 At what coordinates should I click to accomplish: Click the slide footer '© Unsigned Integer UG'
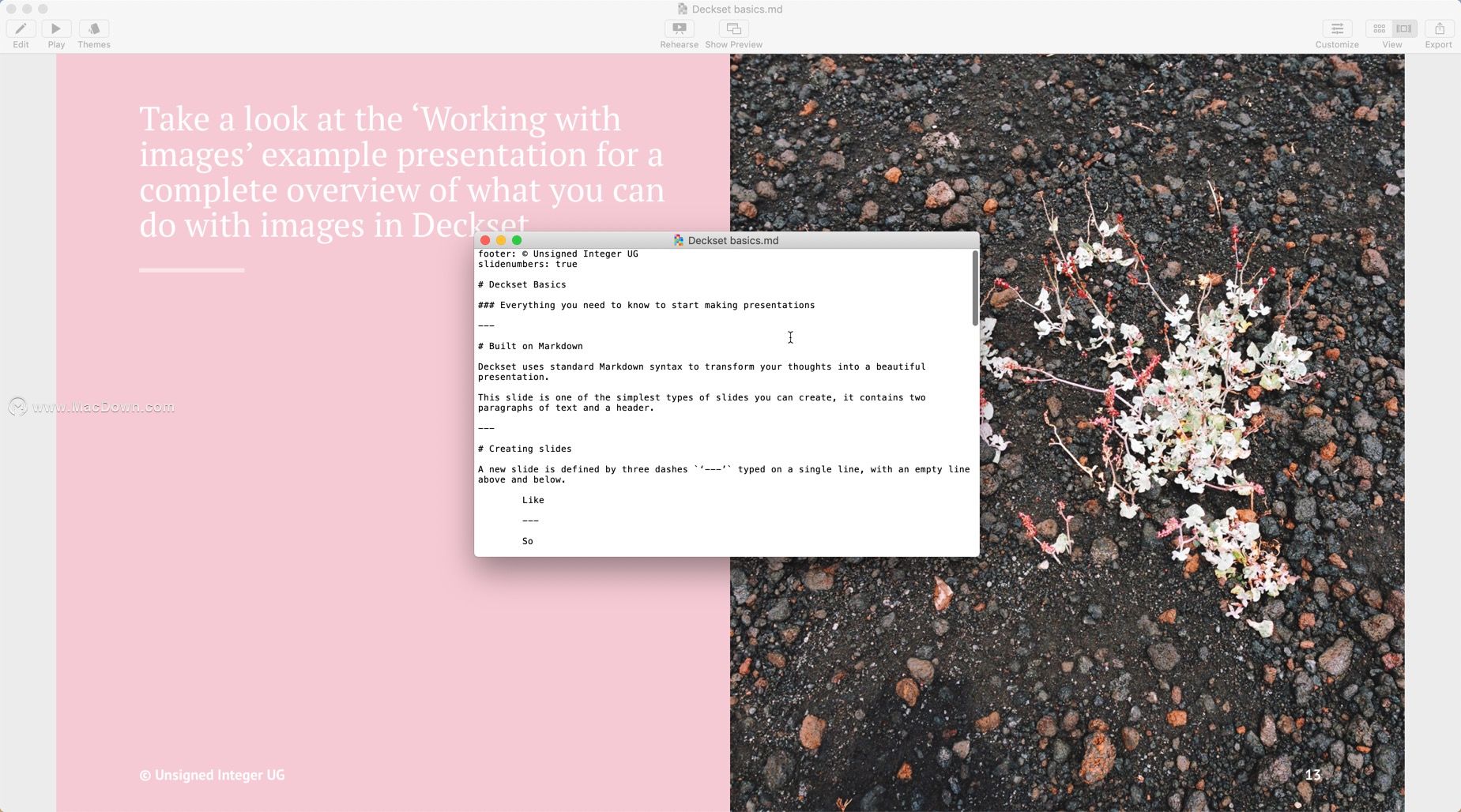[212, 775]
